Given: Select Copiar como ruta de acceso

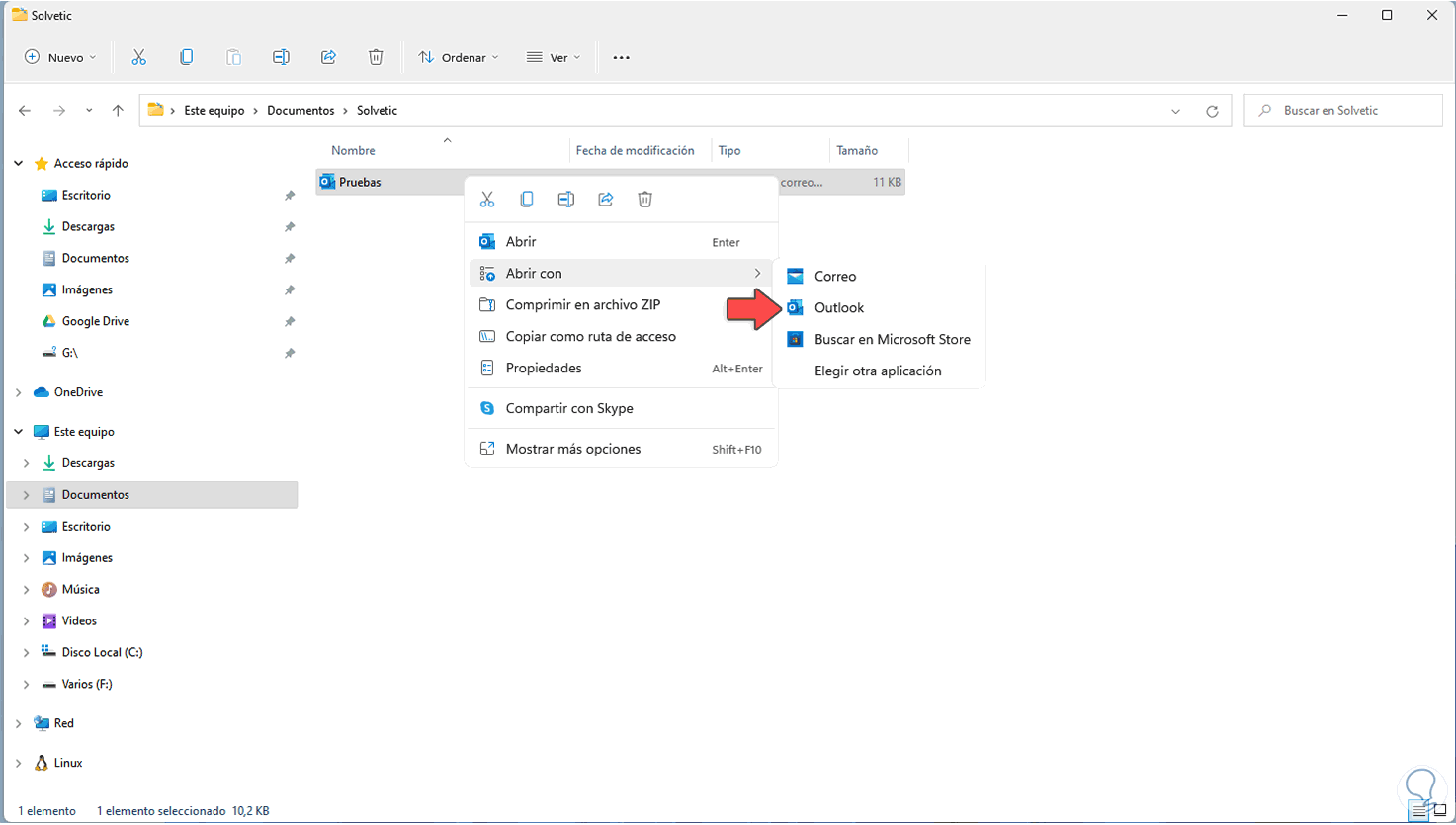Looking at the screenshot, I should [621, 337].
